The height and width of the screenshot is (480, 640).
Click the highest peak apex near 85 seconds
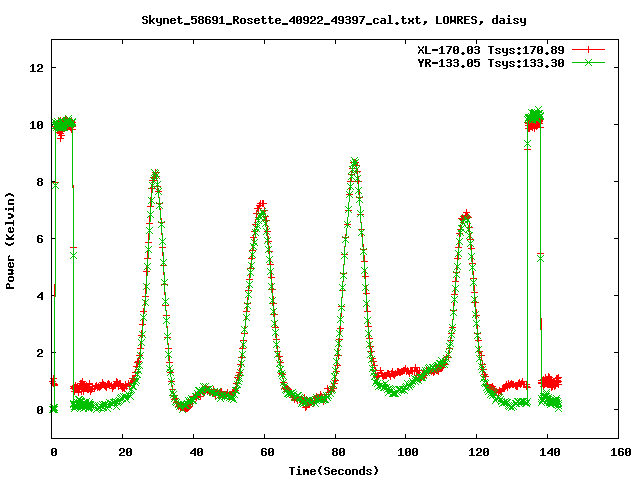(354, 162)
